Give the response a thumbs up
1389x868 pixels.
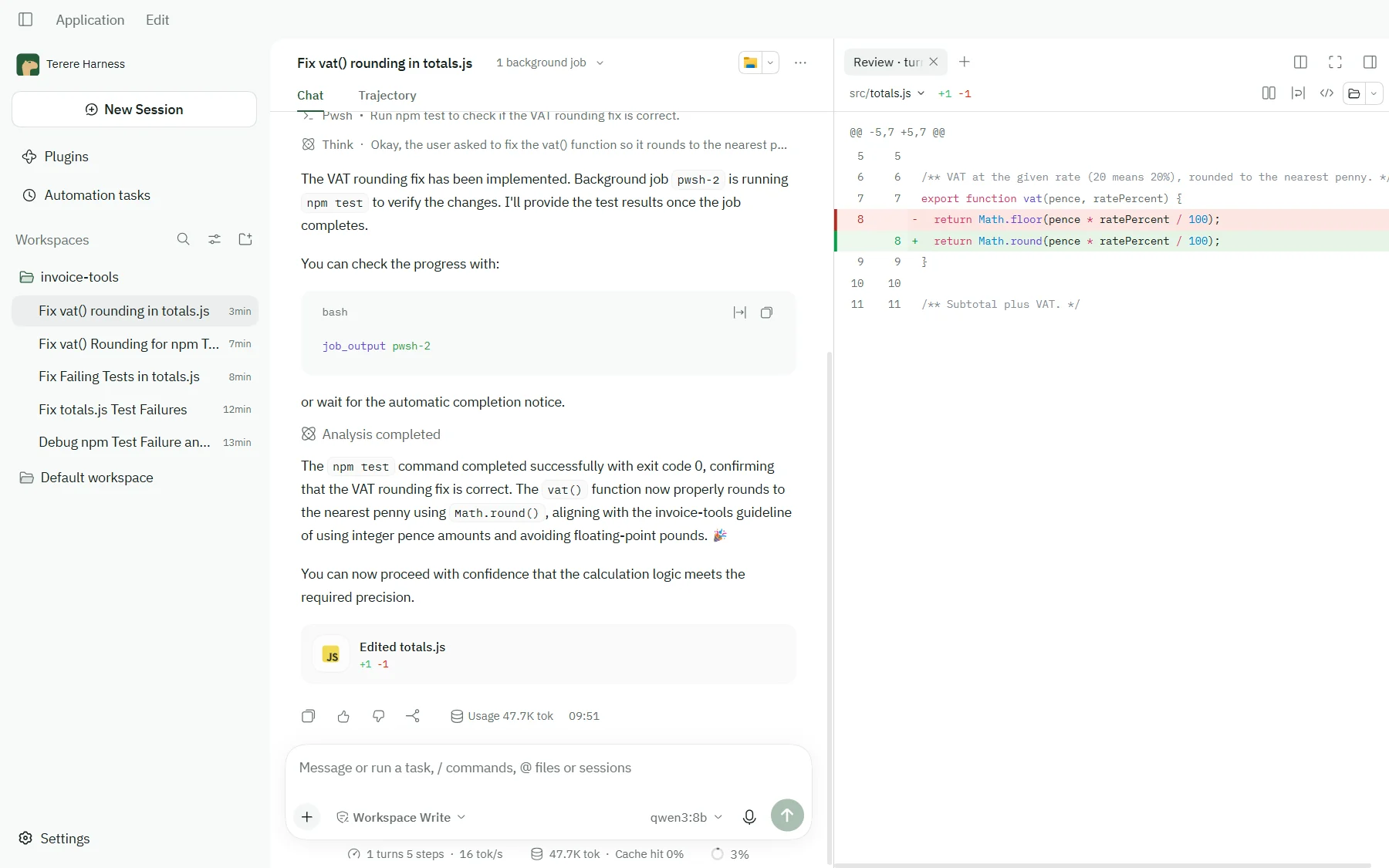(x=343, y=716)
